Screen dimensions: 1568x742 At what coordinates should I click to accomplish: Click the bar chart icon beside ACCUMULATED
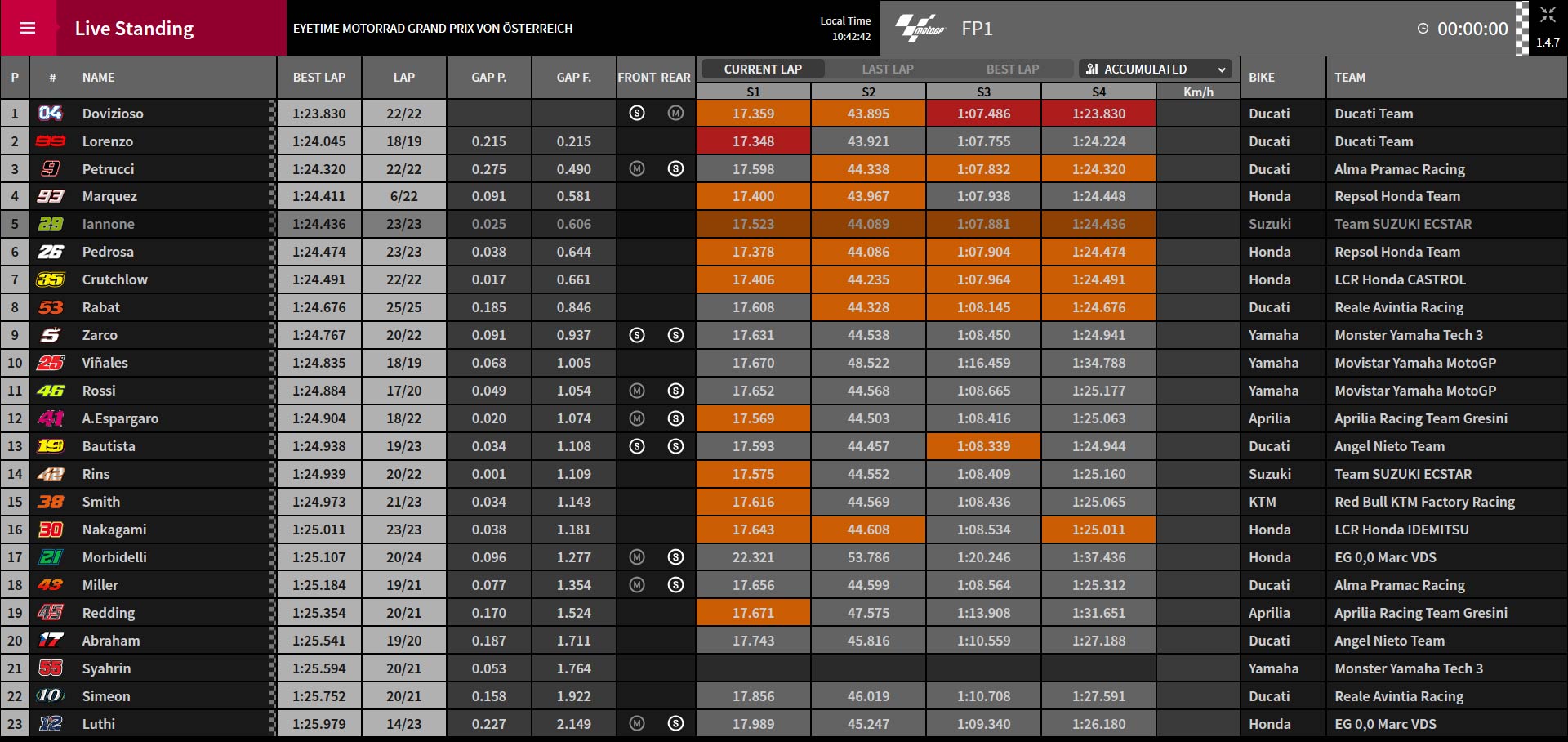click(1092, 69)
